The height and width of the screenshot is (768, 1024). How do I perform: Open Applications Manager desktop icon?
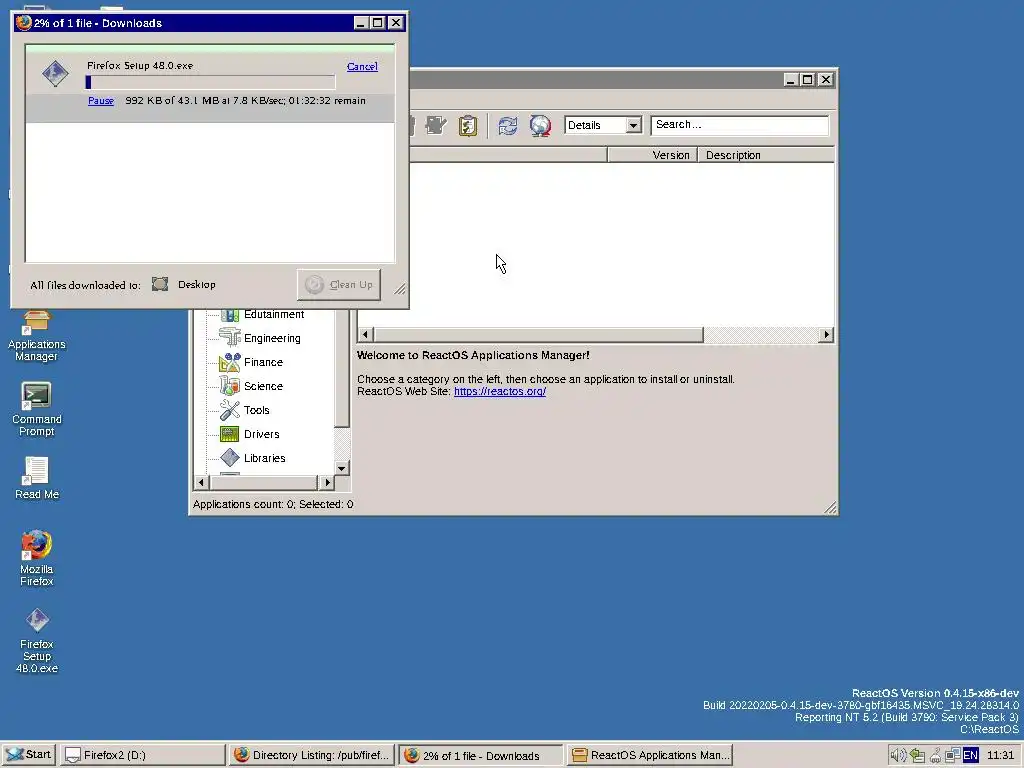37,336
